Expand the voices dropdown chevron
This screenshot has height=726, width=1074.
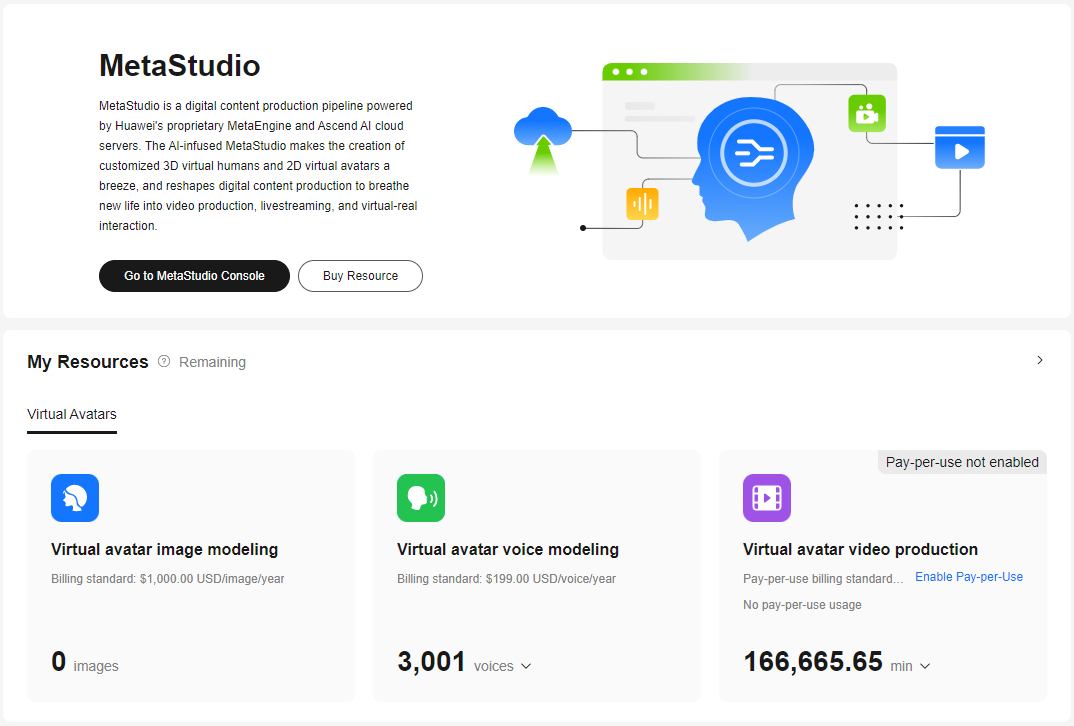[x=526, y=666]
